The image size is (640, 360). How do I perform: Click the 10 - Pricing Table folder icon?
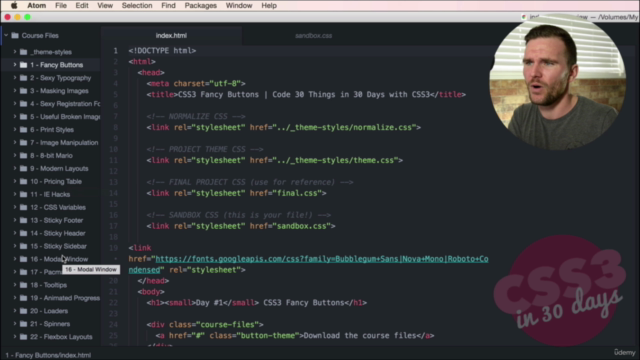(23, 181)
